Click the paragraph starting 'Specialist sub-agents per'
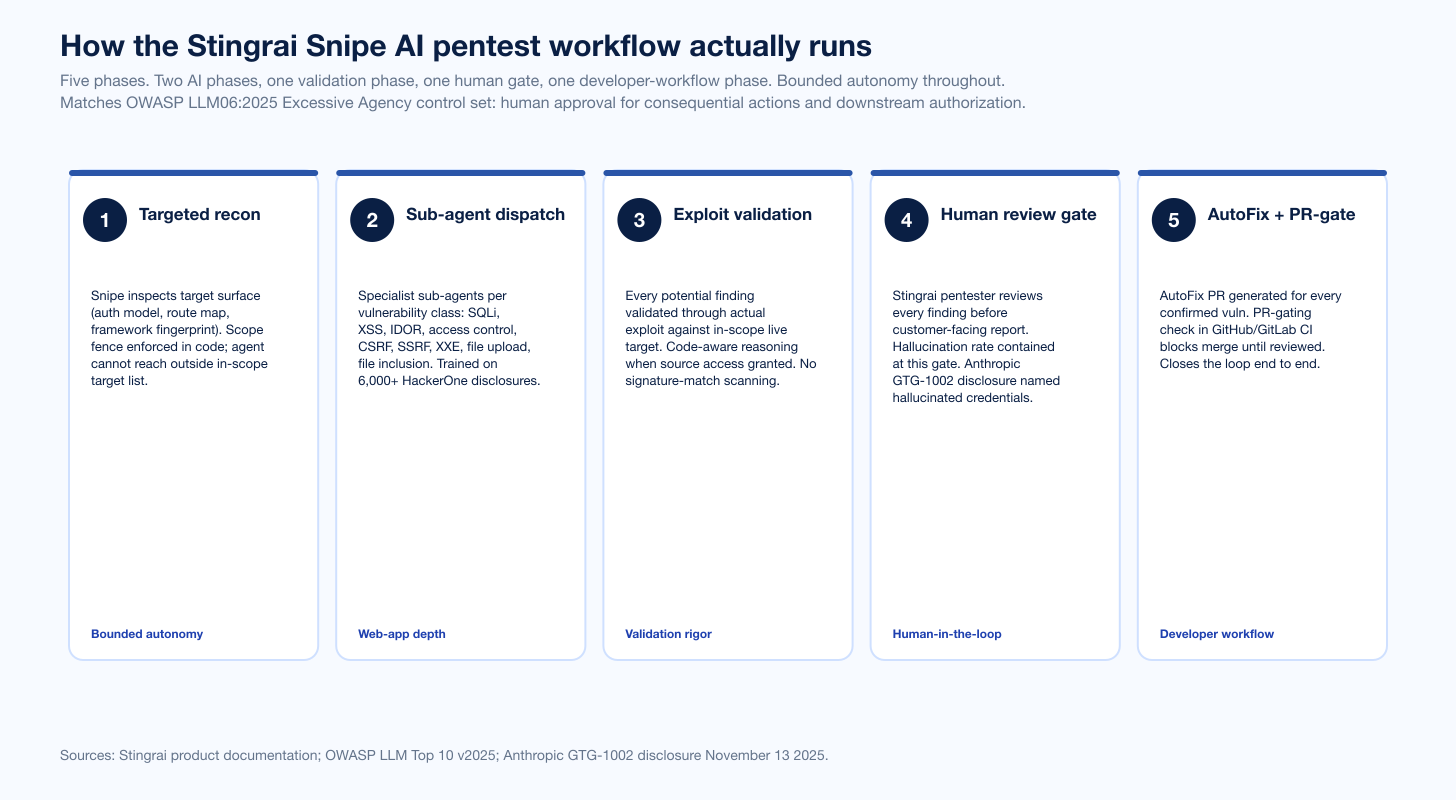The height and width of the screenshot is (800, 1456). point(449,338)
